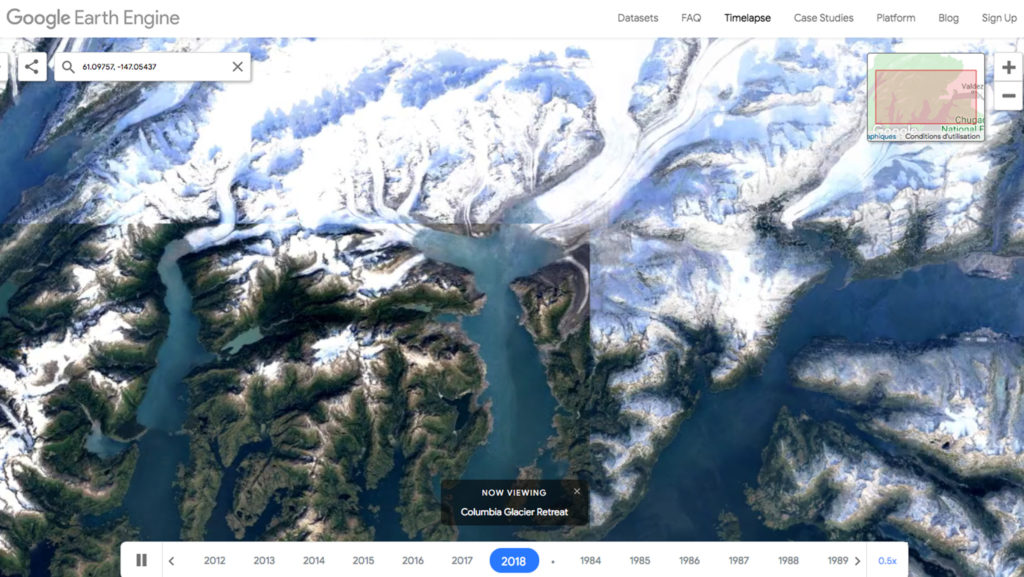Dismiss the Now Viewing popup
1024x577 pixels.
point(577,491)
